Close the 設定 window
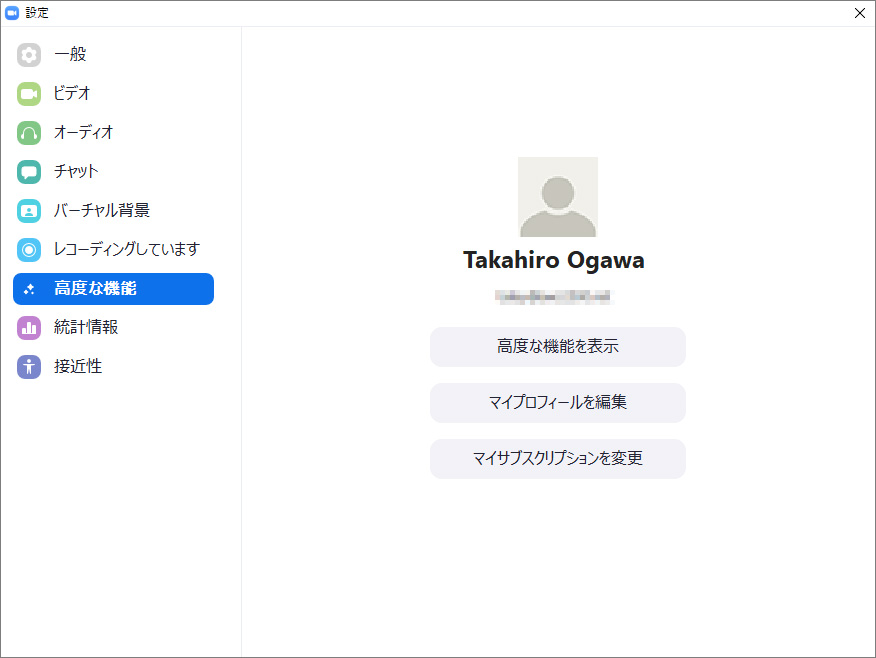 [859, 13]
